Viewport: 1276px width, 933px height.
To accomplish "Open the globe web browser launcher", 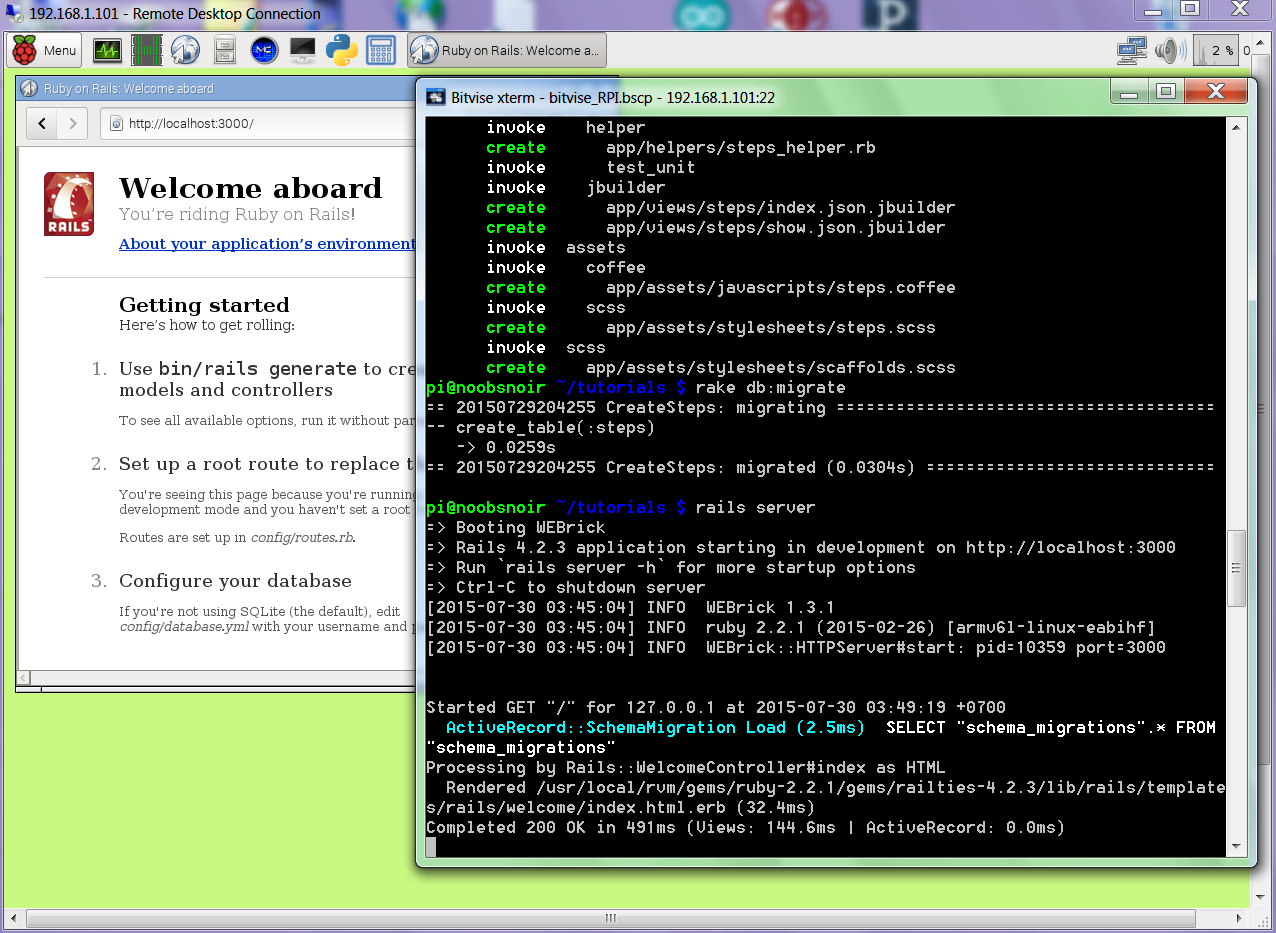I will (x=185, y=50).
